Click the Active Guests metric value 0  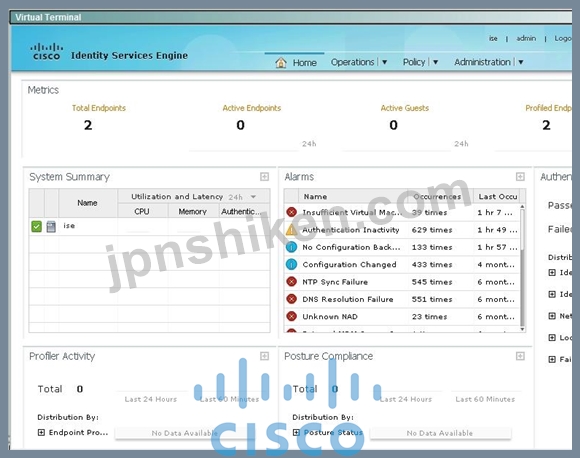(x=394, y=125)
